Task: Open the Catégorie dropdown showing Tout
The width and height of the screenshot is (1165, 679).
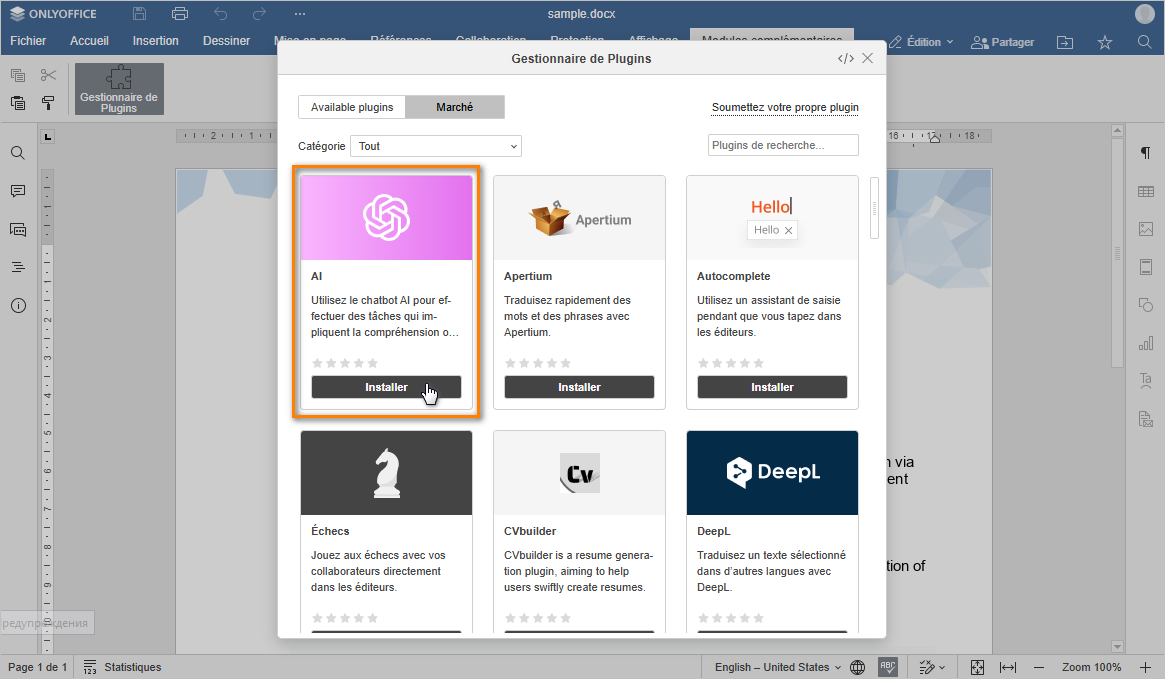Action: [435, 146]
